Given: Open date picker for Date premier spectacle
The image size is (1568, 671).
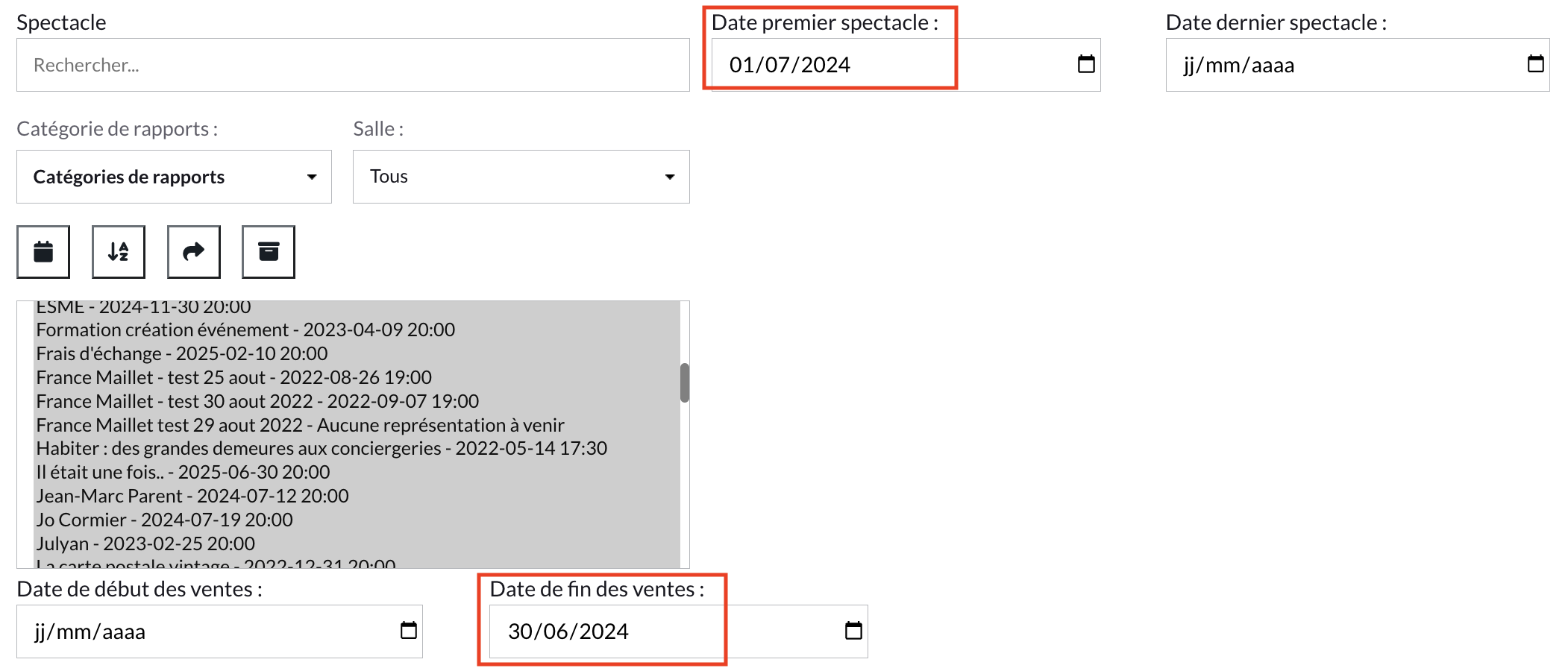Looking at the screenshot, I should (1086, 65).
